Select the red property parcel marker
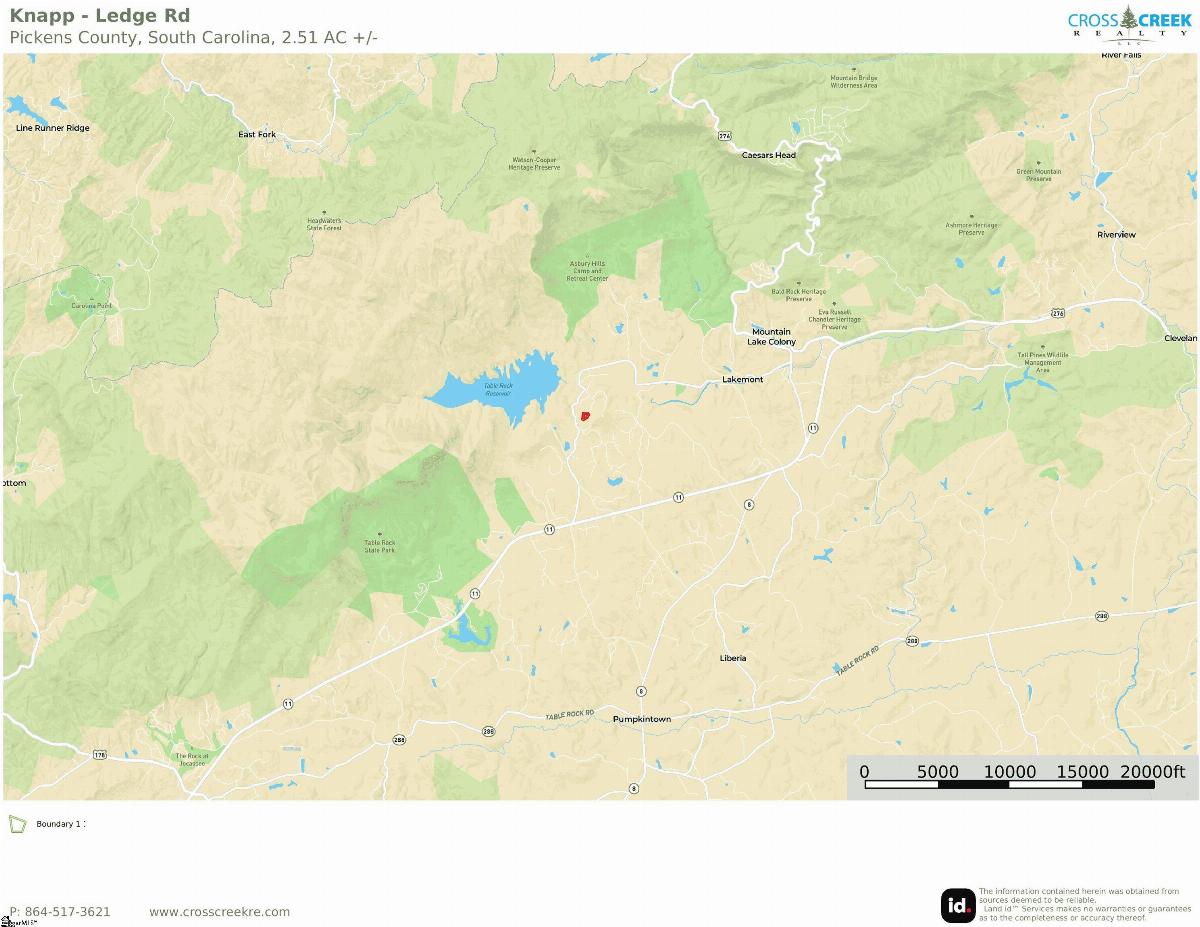The height and width of the screenshot is (927, 1200). coord(585,415)
